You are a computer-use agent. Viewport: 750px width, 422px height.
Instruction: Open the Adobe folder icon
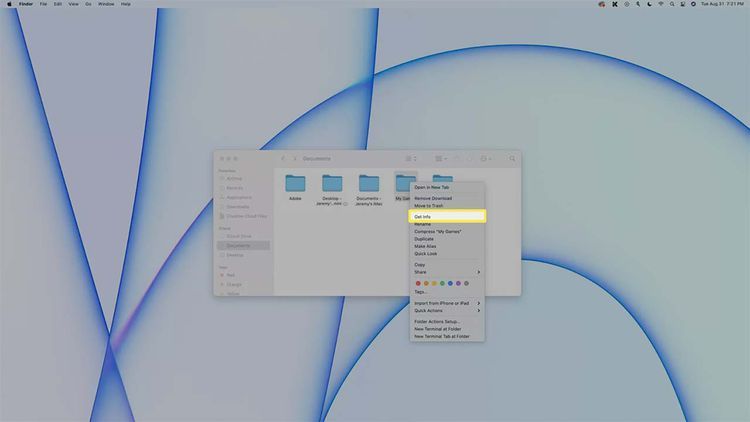pos(295,183)
